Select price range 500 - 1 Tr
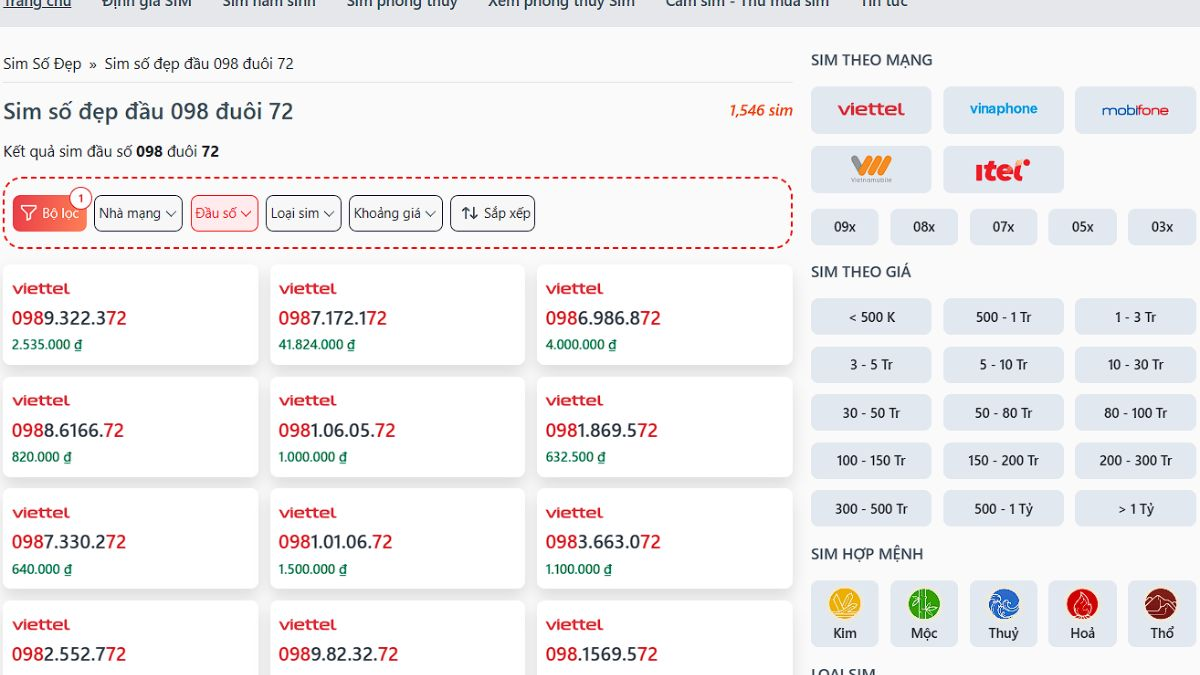 pyautogui.click(x=1003, y=317)
